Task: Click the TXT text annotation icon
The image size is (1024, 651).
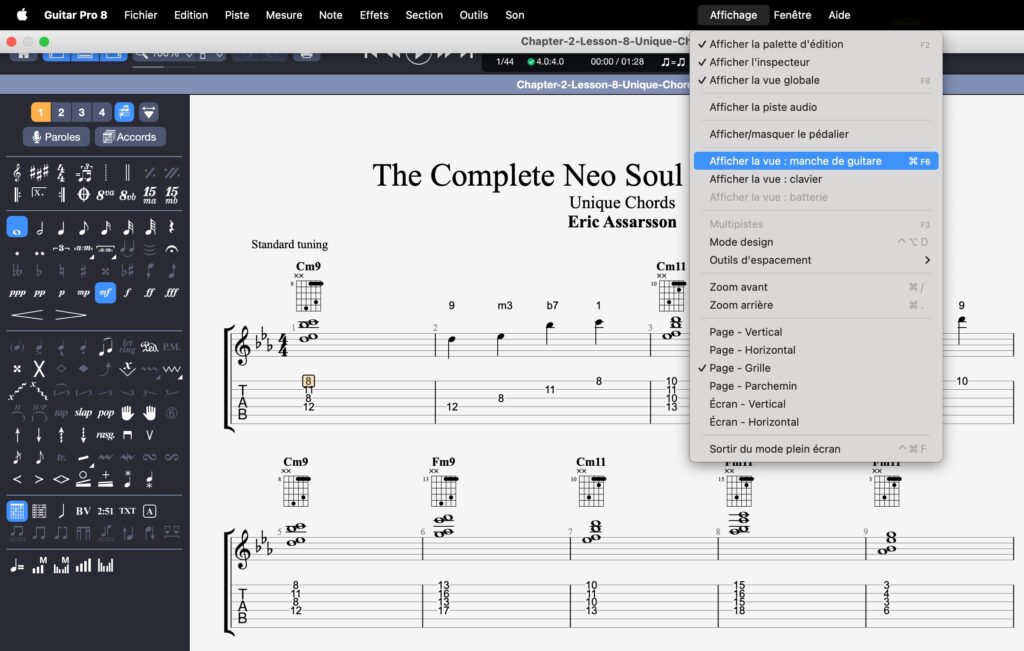Action: [127, 511]
